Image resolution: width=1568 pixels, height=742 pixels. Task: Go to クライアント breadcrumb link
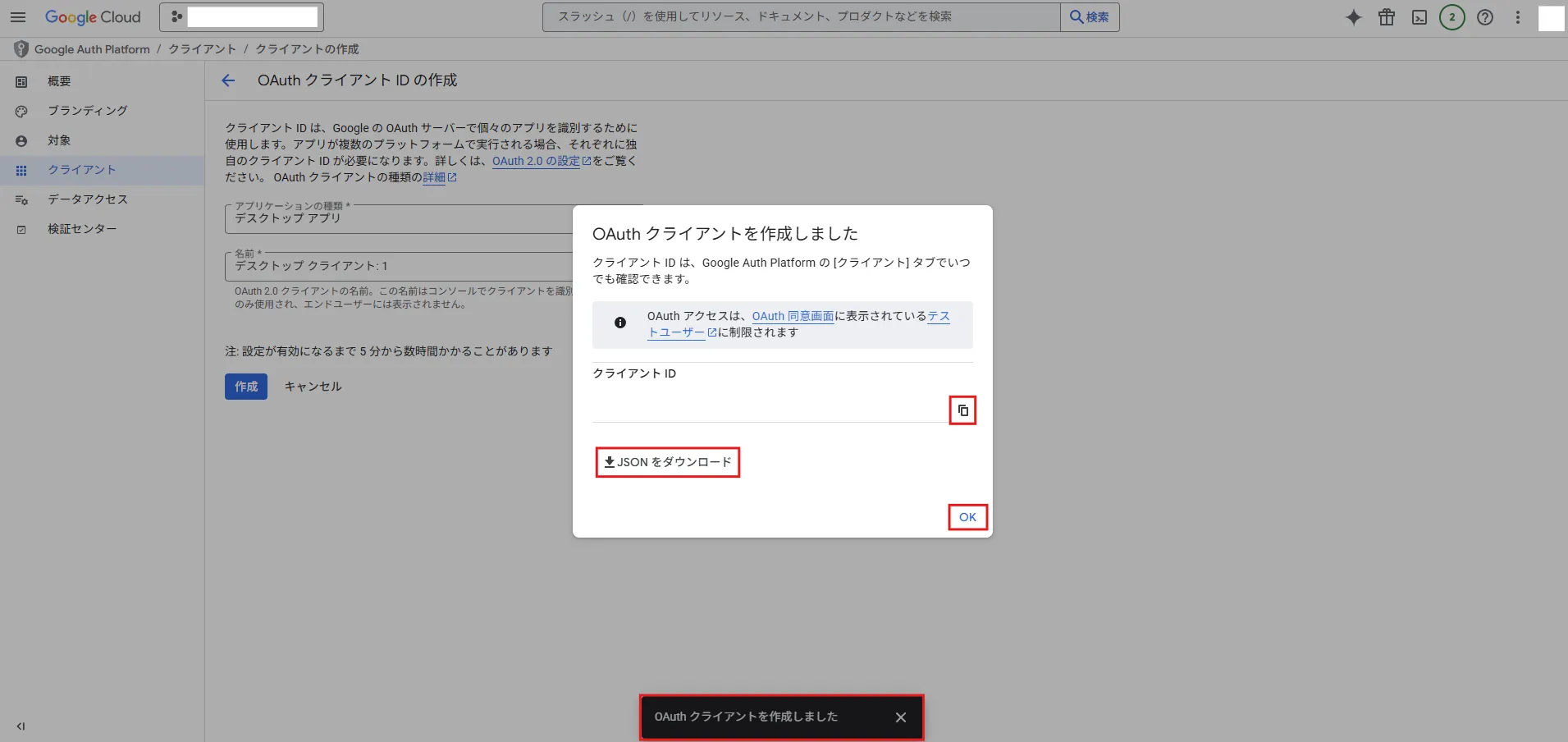203,49
